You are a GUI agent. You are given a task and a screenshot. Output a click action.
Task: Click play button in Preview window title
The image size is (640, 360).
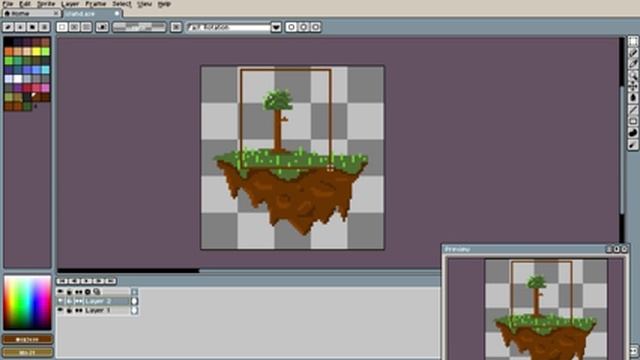[x=616, y=249]
